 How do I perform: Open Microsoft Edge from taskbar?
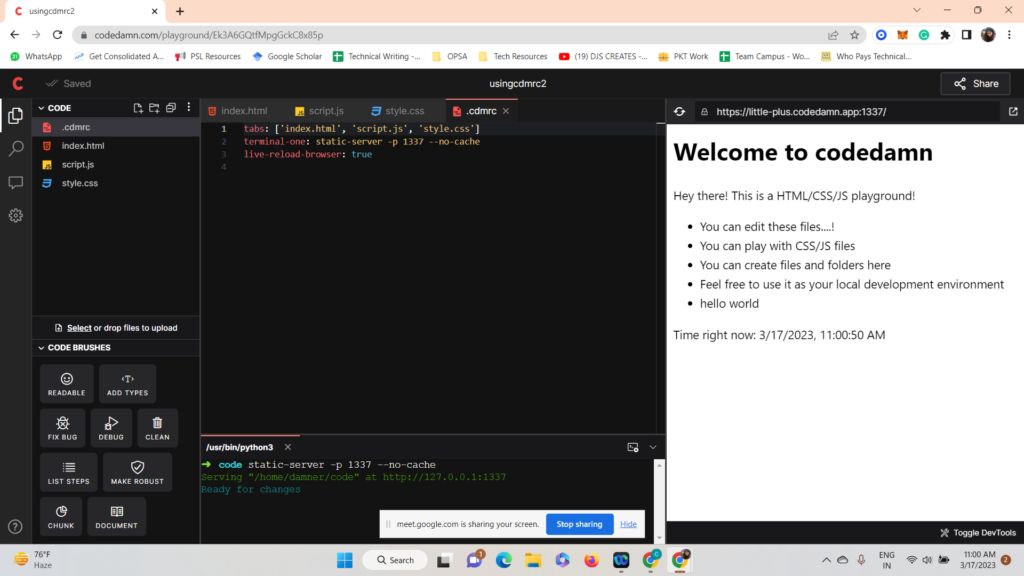[x=504, y=560]
